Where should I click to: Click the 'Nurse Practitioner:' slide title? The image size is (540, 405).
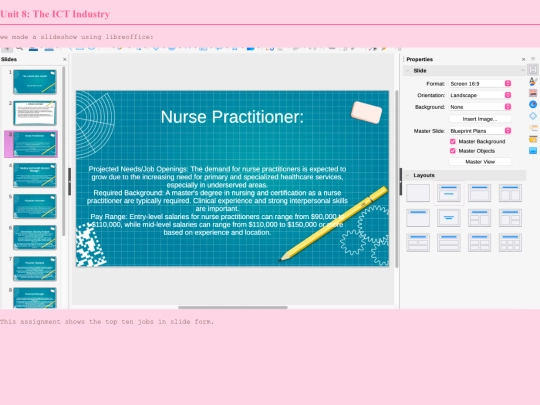[x=232, y=117]
